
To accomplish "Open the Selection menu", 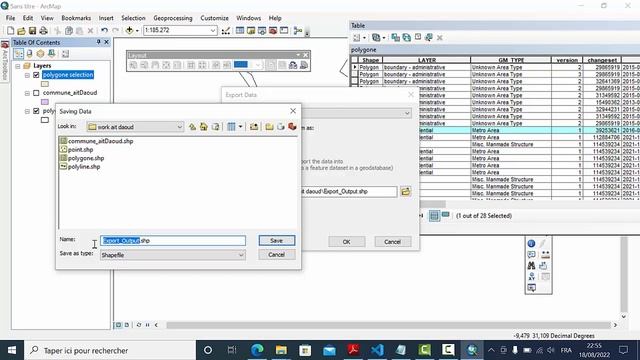I will (x=133, y=18).
